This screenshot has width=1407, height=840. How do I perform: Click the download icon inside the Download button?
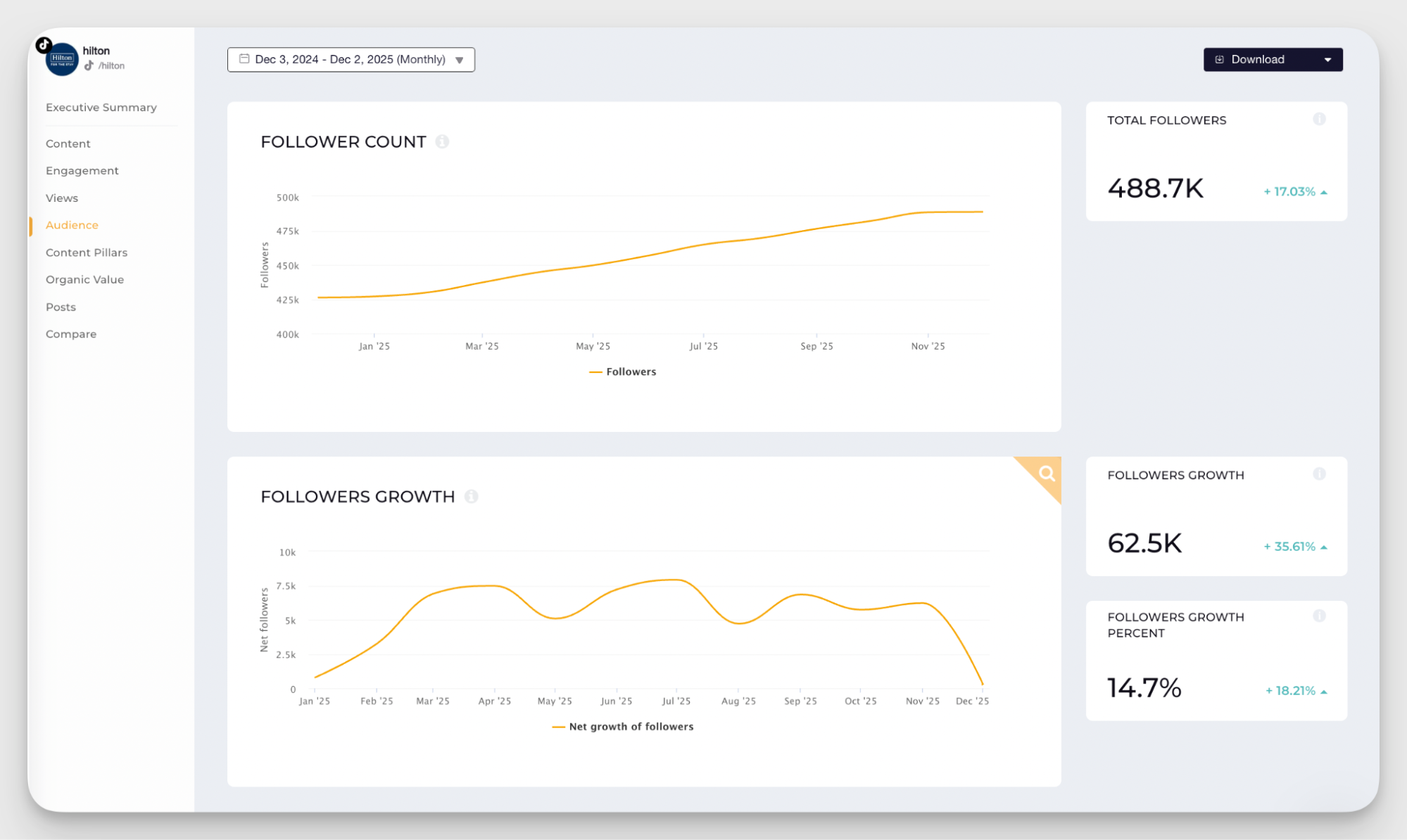pos(1218,59)
